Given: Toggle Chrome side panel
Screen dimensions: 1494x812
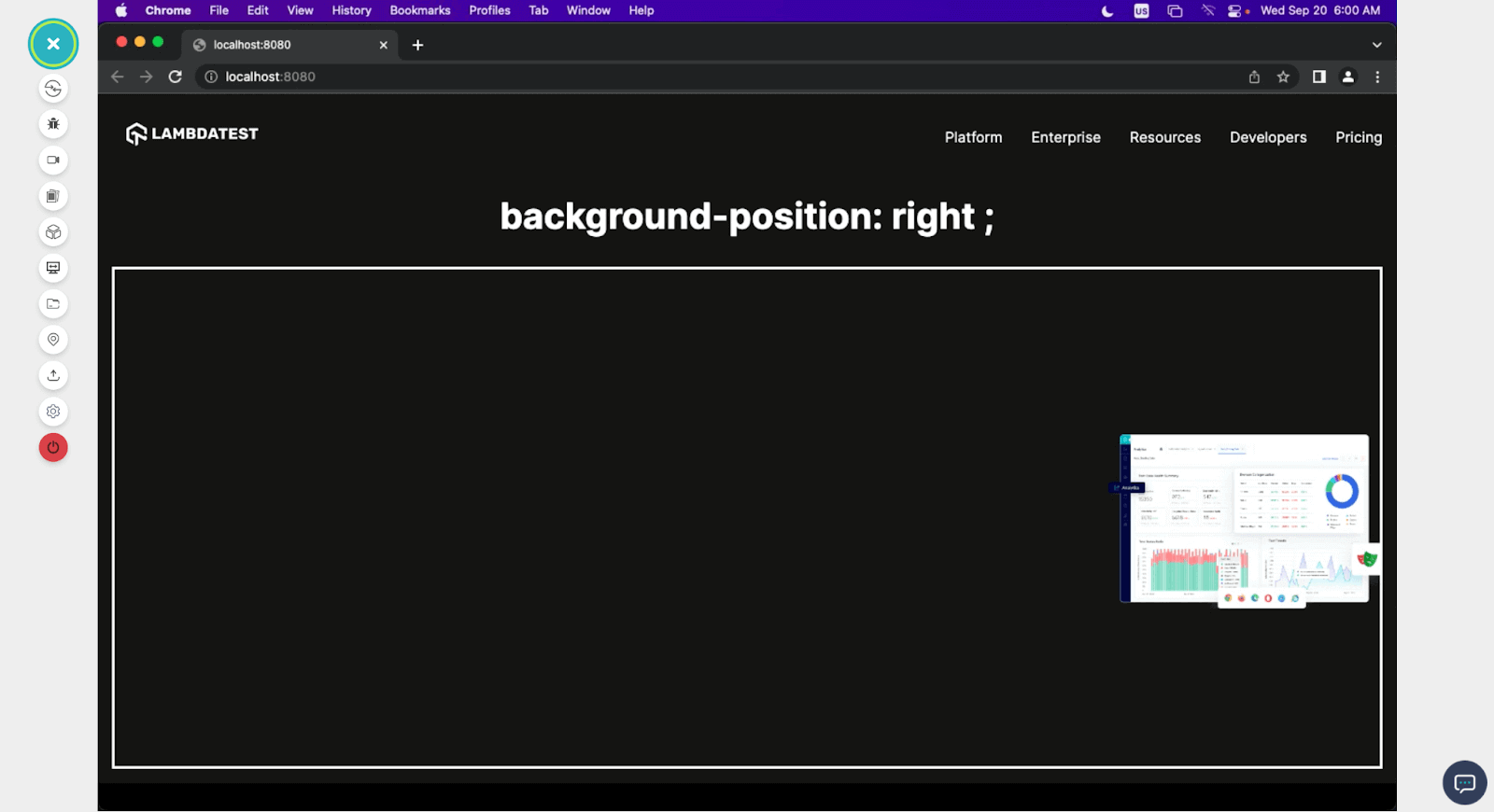Looking at the screenshot, I should (1318, 77).
